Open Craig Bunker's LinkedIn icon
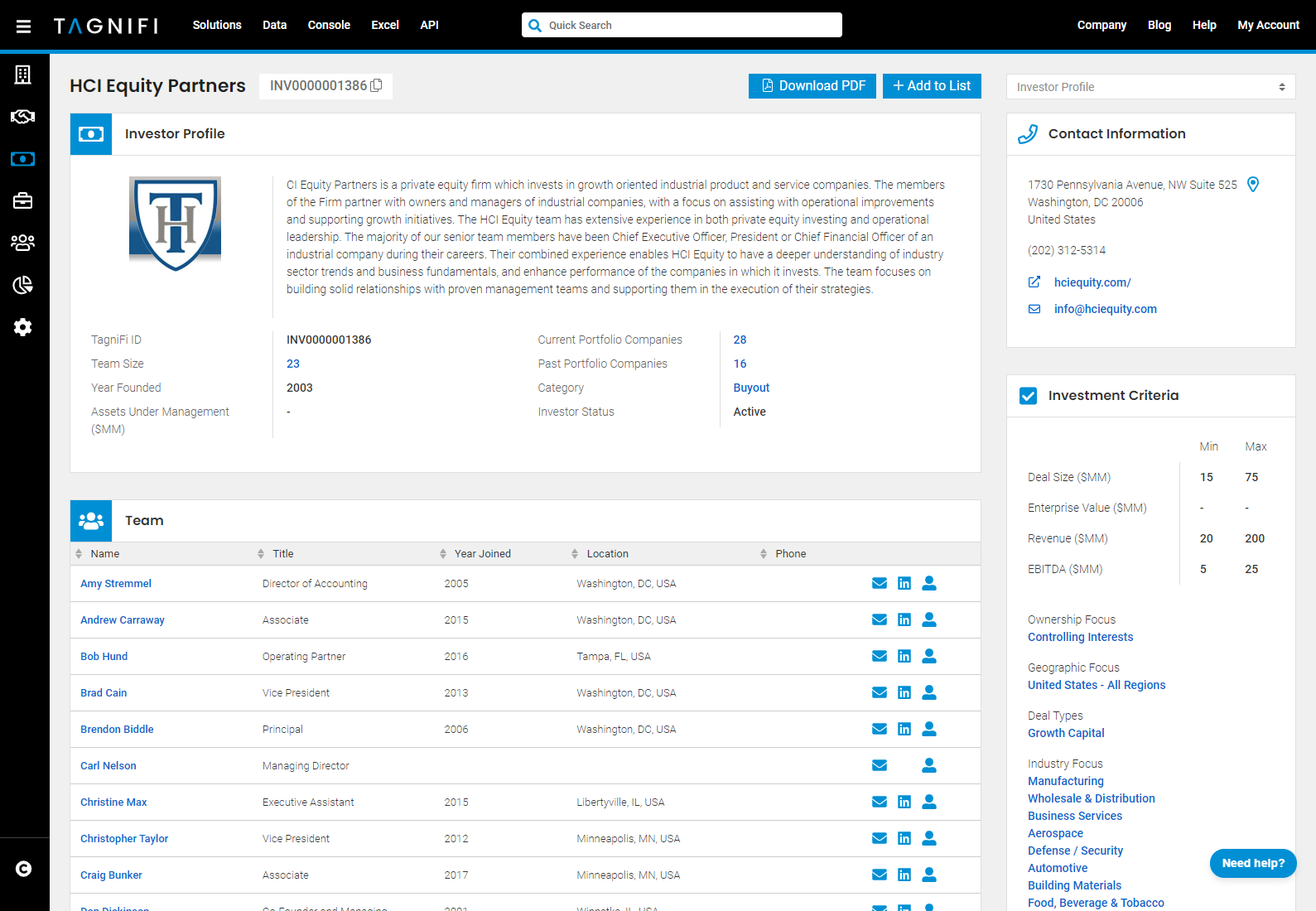Screen dimensions: 1316x911 [904, 875]
